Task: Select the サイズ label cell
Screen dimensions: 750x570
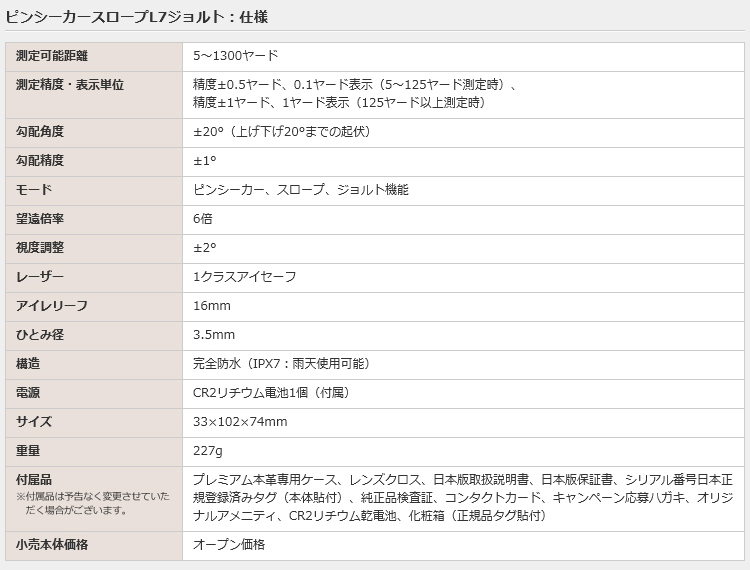Action: click(94, 423)
